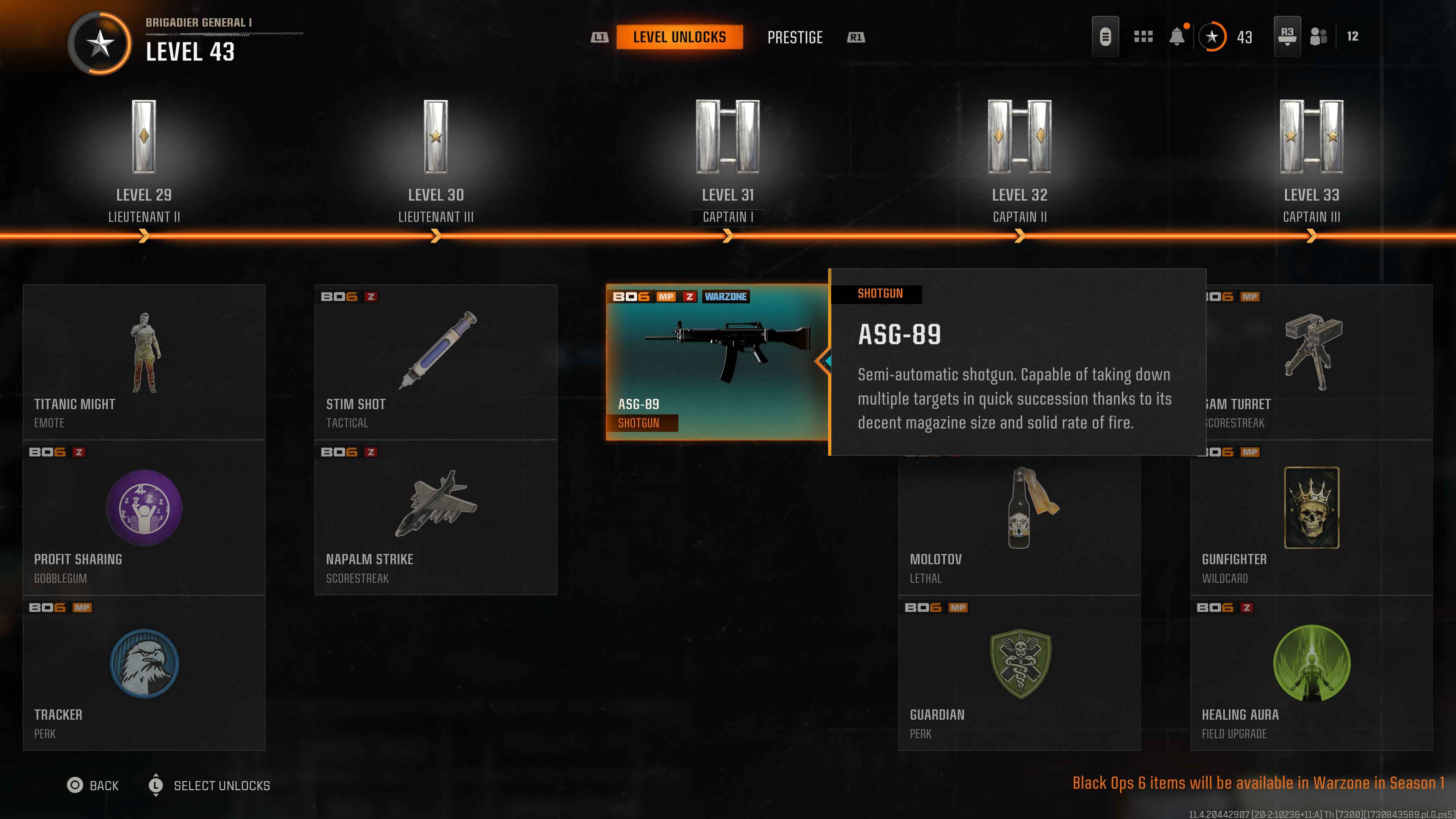Pick the Guardian perk badge
Viewport: 1456px width, 819px height.
(1020, 664)
